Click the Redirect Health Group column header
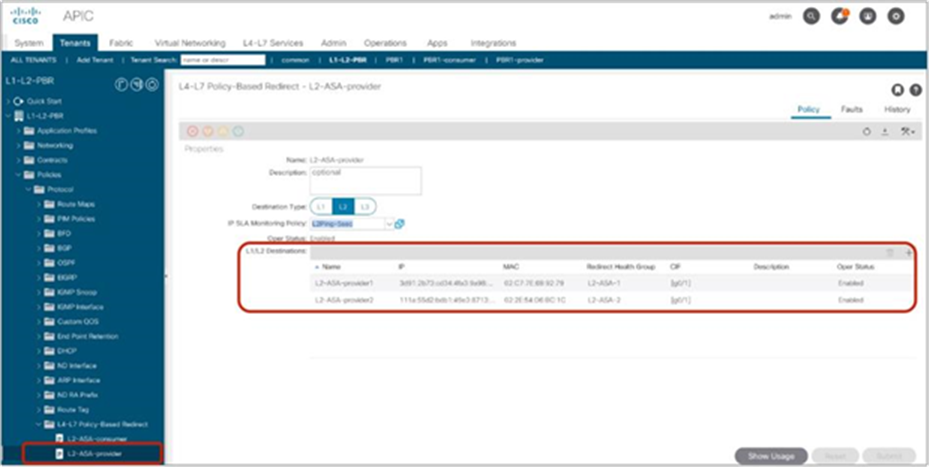The image size is (929, 467). pyautogui.click(x=621, y=267)
